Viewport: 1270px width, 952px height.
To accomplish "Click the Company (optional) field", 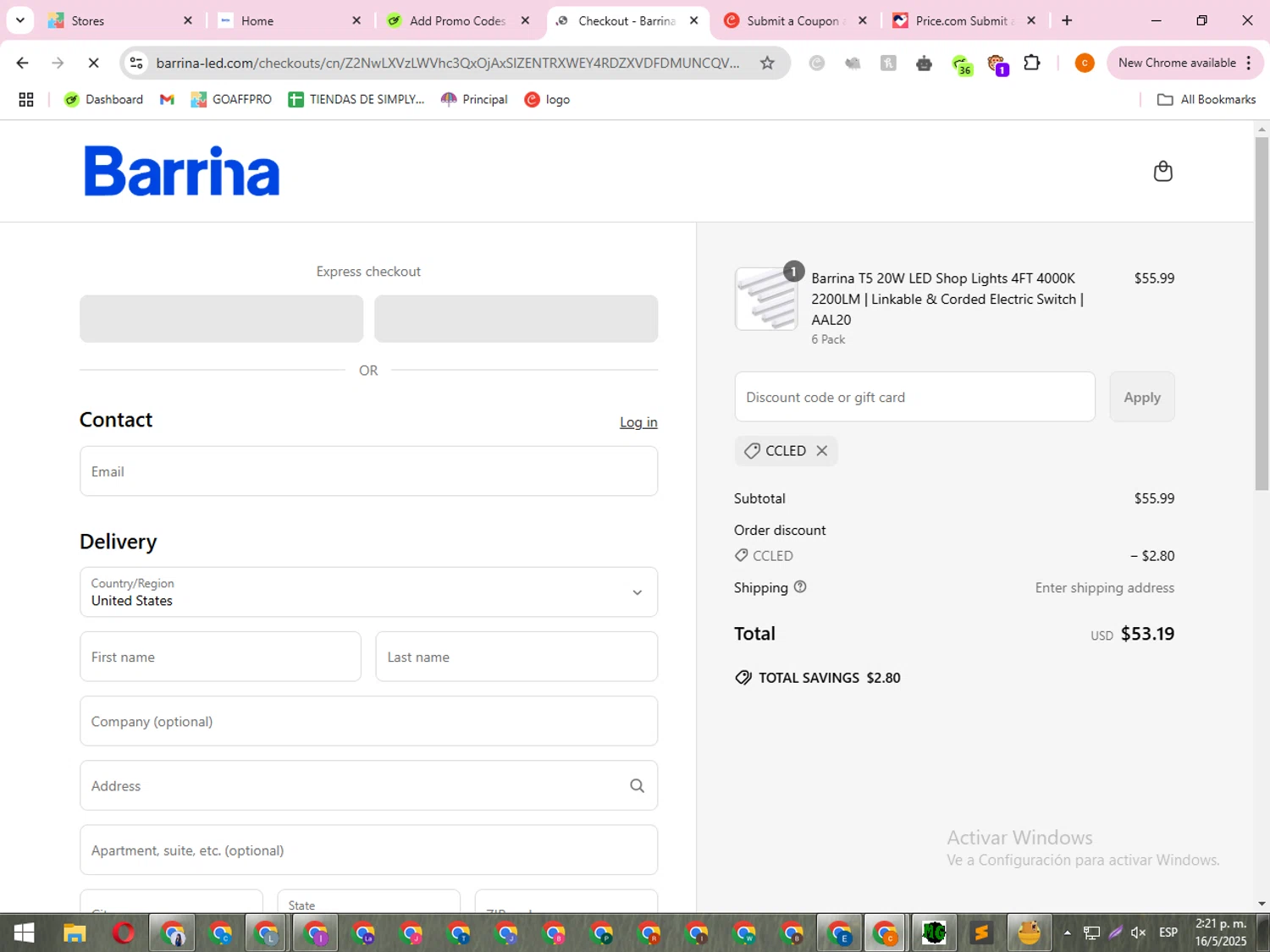I will [368, 721].
